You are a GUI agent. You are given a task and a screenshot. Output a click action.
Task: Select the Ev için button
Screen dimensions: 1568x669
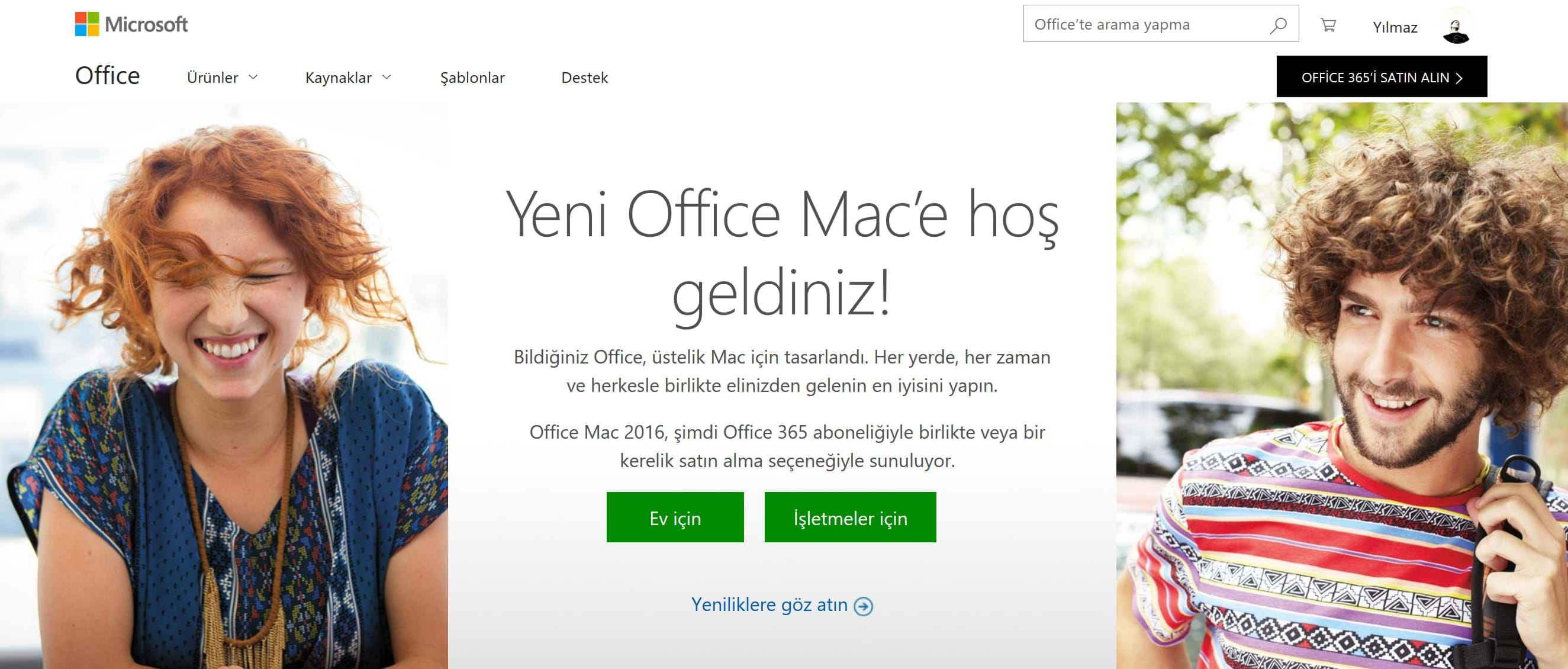pyautogui.click(x=675, y=517)
